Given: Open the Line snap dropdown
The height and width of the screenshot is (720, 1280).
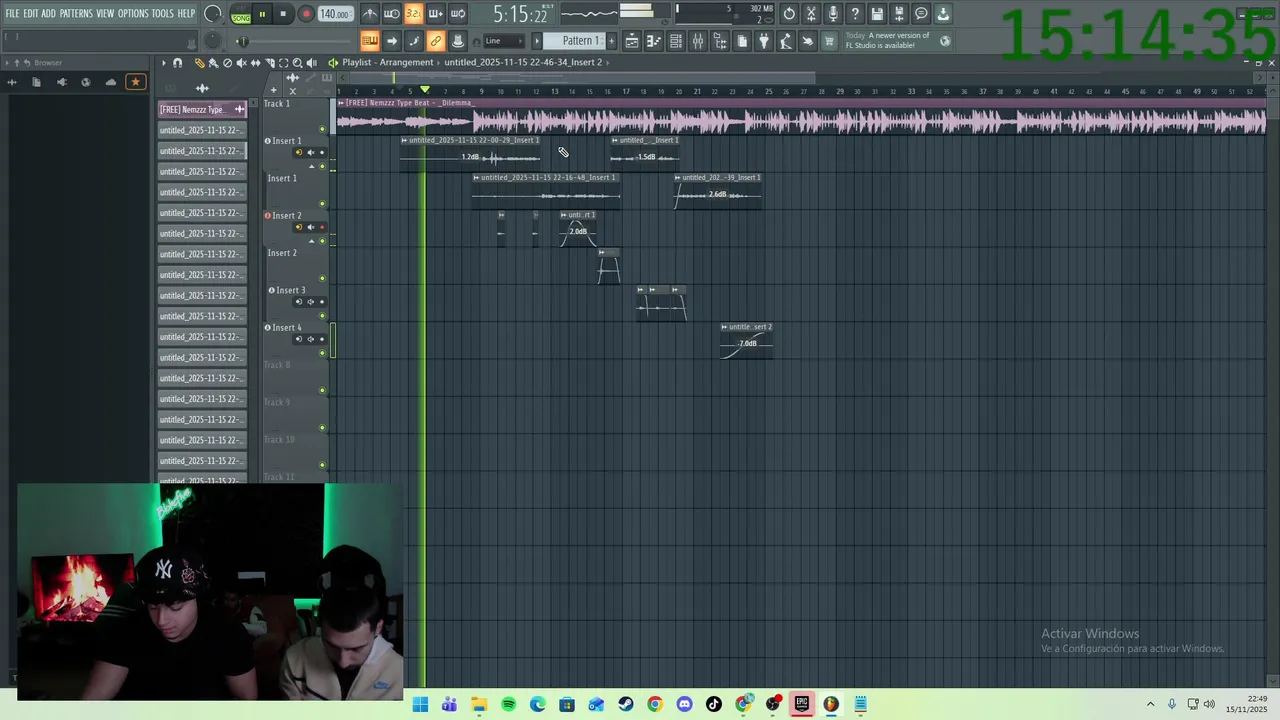Looking at the screenshot, I should [504, 41].
